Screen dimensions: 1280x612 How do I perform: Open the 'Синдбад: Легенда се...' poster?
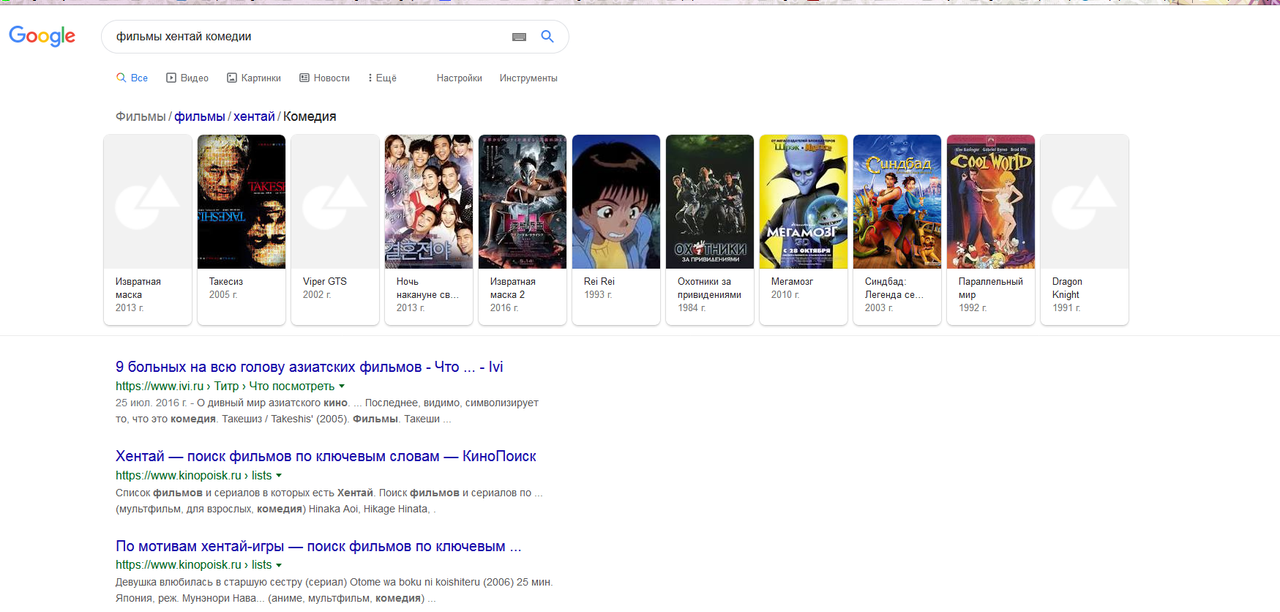(x=897, y=202)
